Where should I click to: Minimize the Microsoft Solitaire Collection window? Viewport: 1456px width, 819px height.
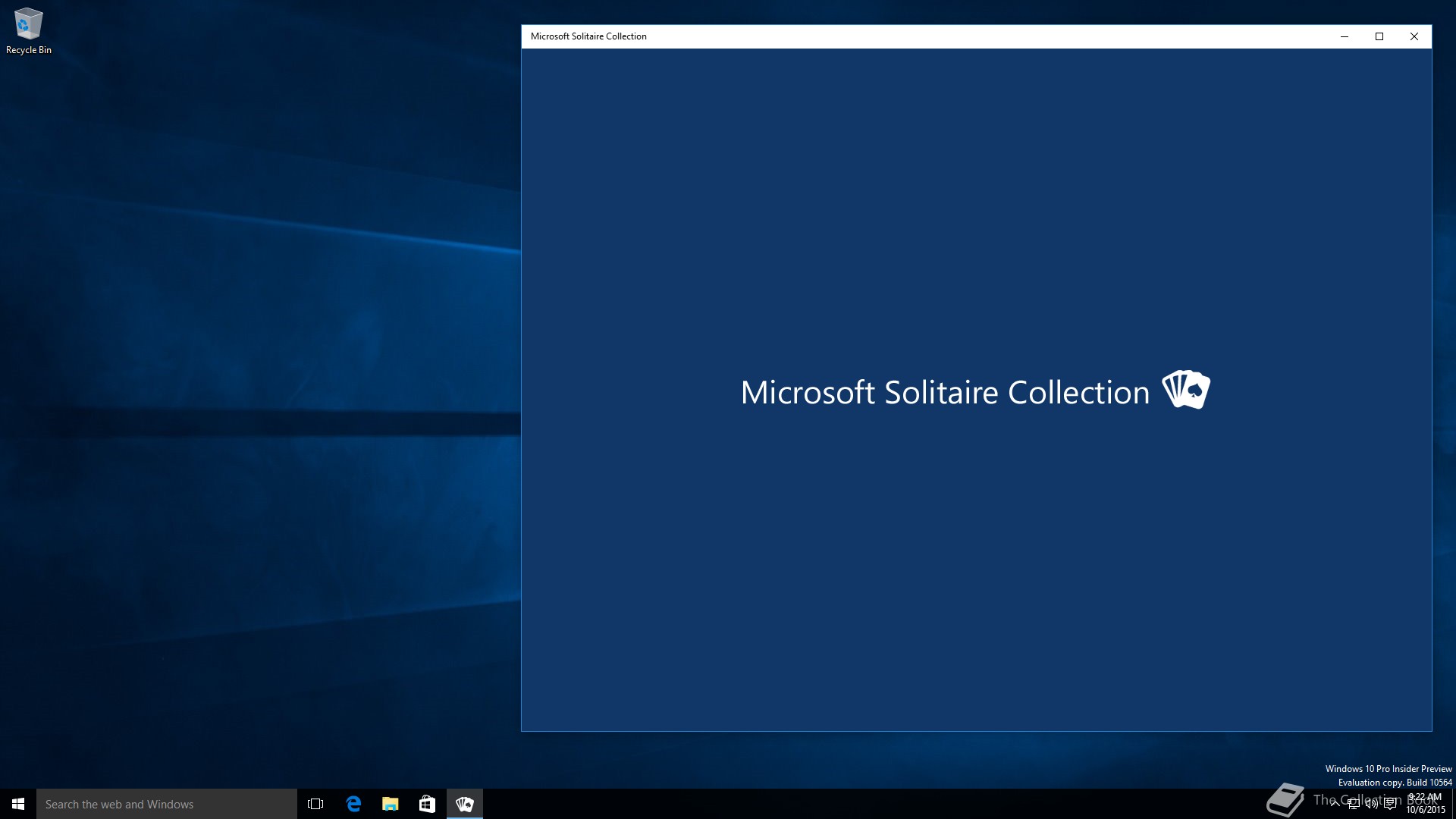coord(1345,36)
